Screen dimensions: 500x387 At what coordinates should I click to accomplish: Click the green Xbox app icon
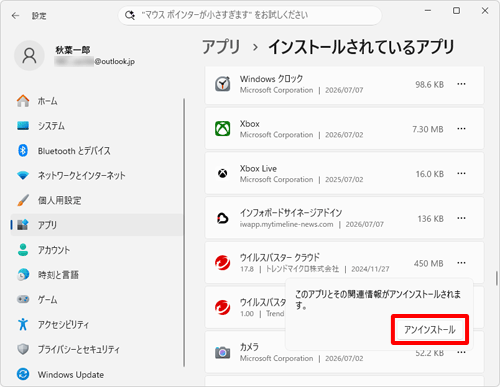point(222,129)
